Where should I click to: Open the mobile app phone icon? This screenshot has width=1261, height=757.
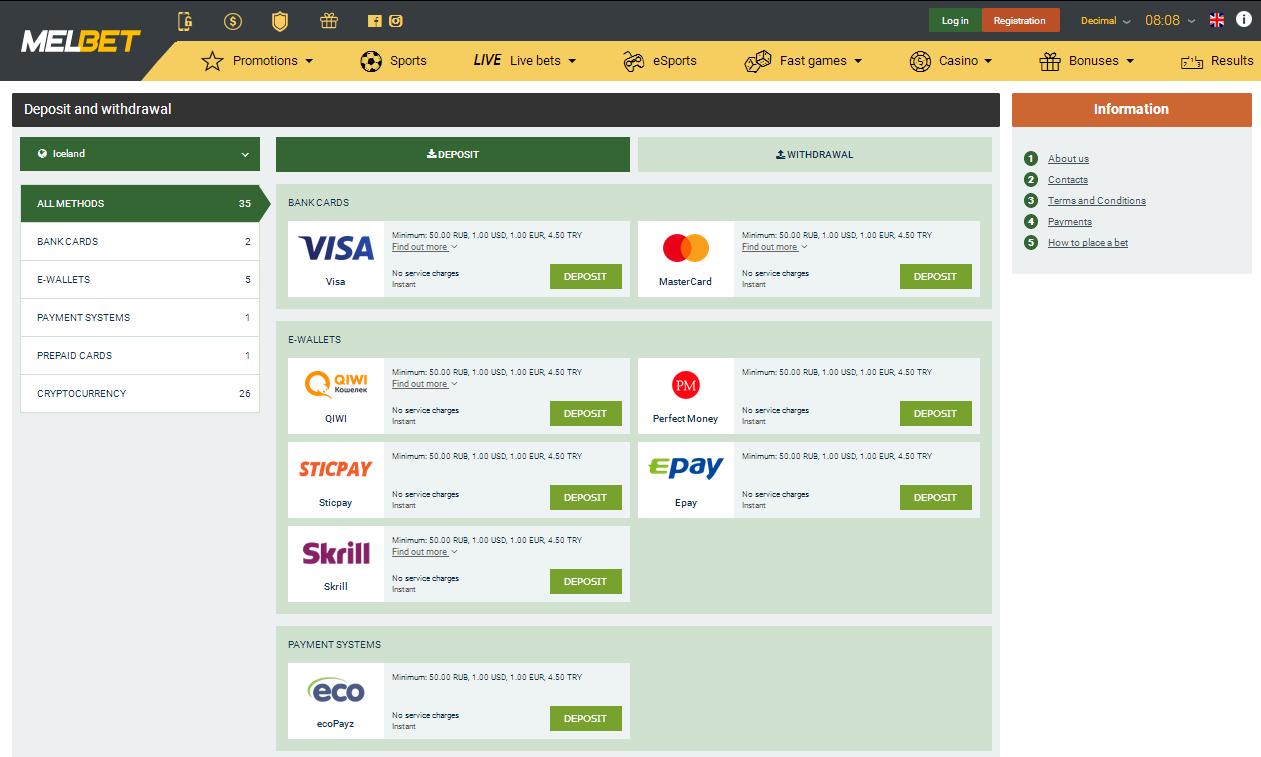(185, 21)
